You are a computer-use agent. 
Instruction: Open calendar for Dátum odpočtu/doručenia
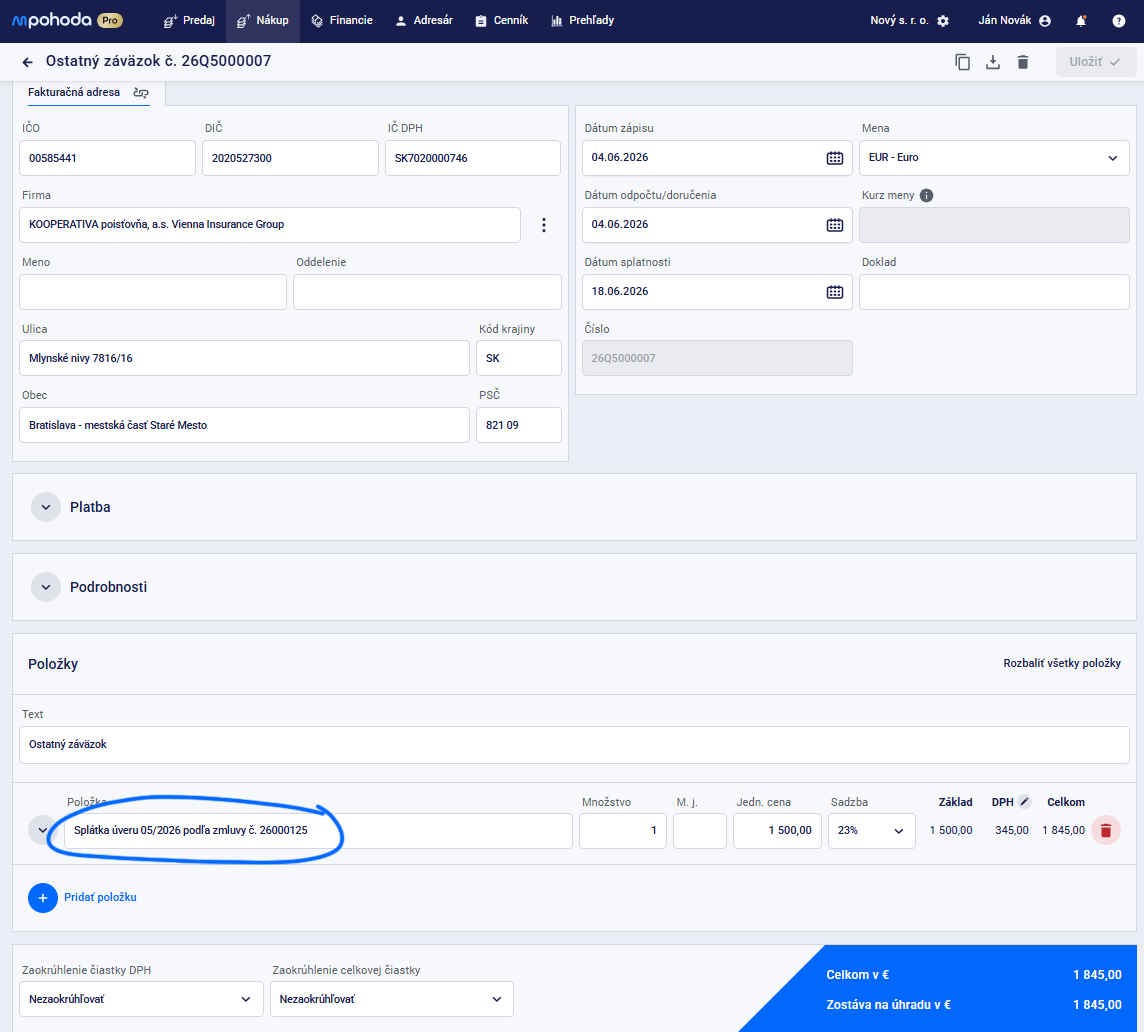835,226
